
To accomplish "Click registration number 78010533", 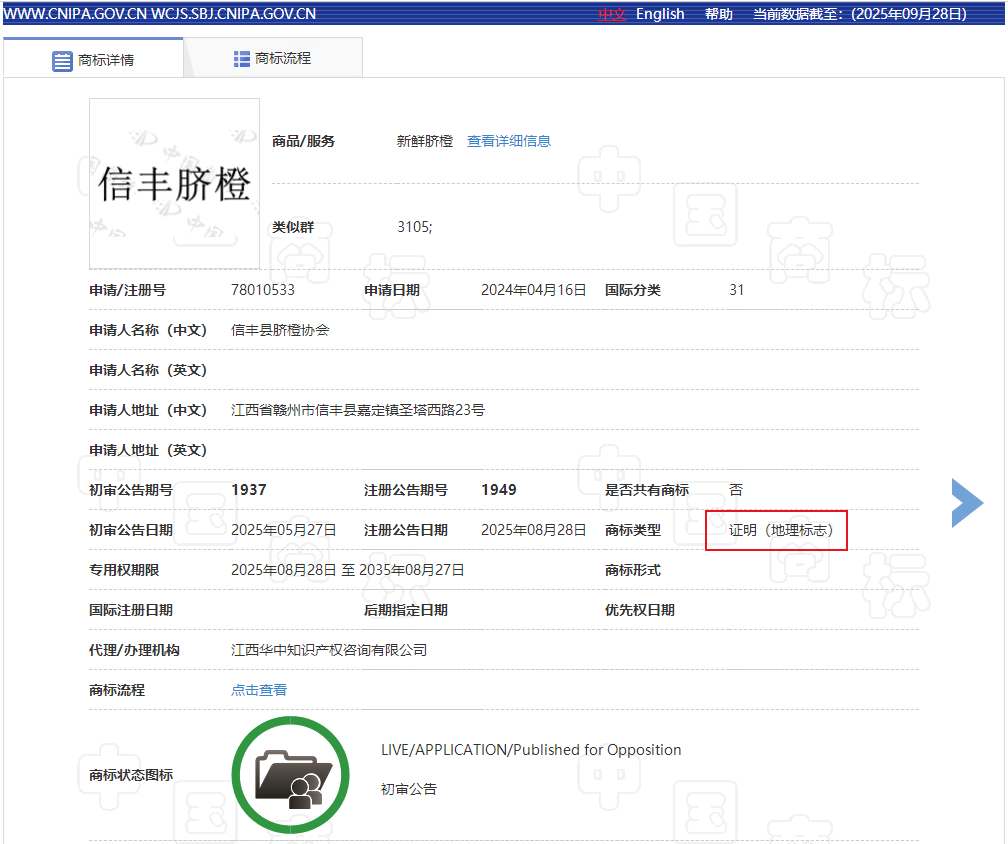I will [x=263, y=290].
